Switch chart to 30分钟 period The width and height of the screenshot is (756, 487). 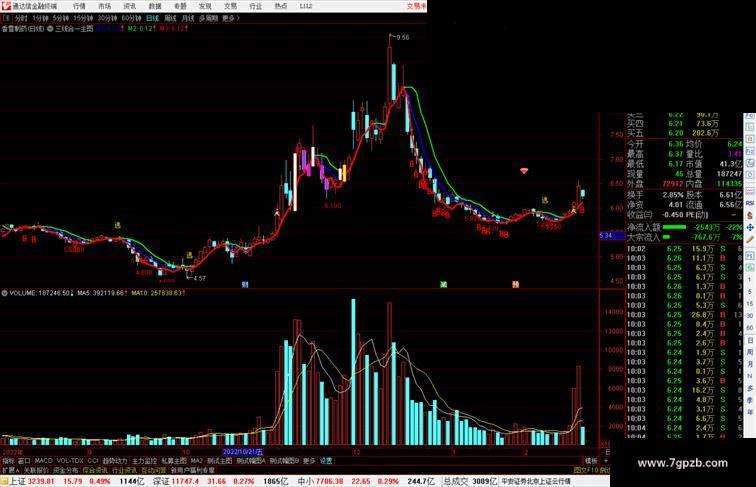[x=107, y=18]
